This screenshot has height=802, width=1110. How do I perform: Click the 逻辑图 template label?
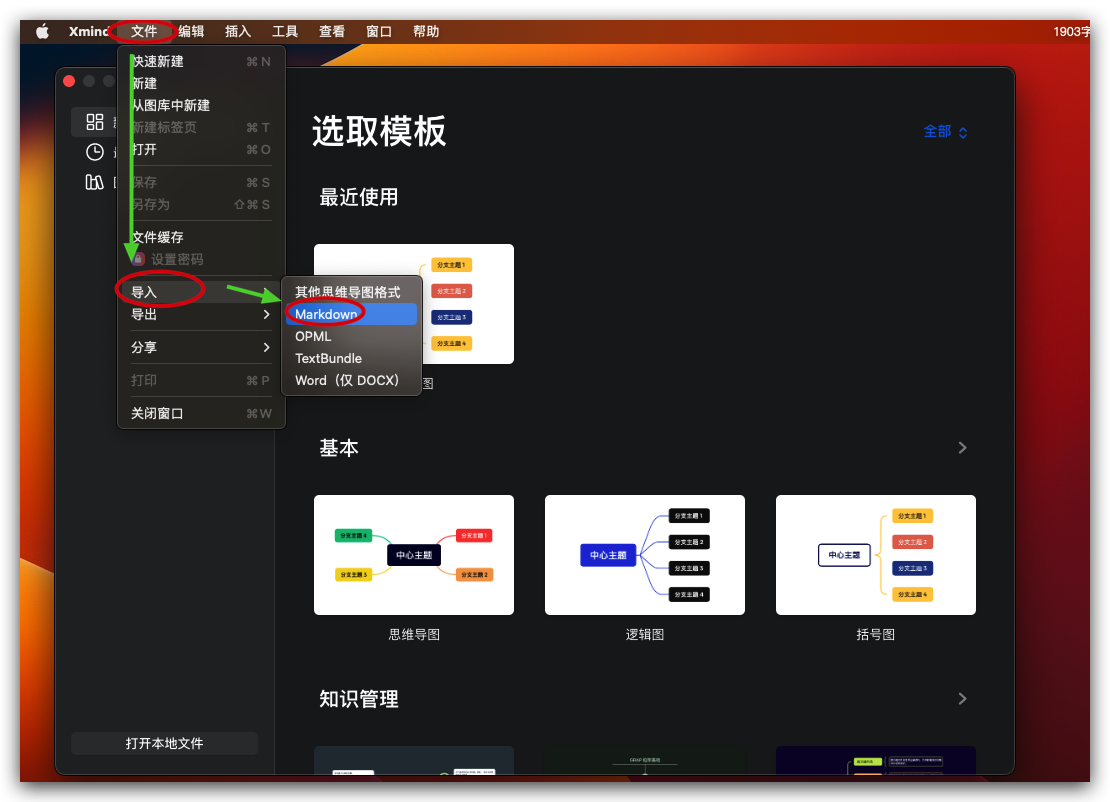coord(645,635)
